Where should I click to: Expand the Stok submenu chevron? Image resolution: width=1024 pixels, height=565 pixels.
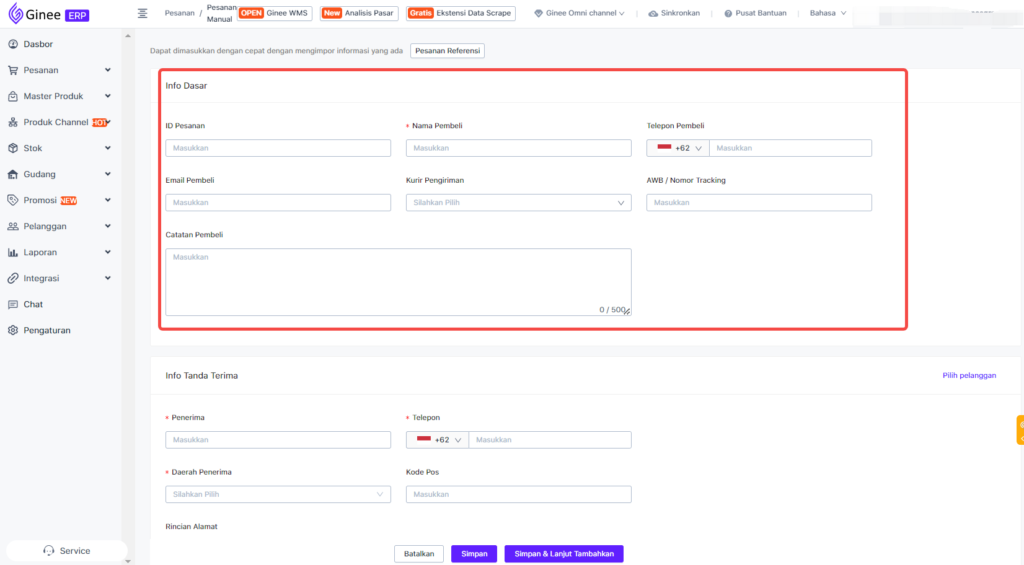point(108,148)
